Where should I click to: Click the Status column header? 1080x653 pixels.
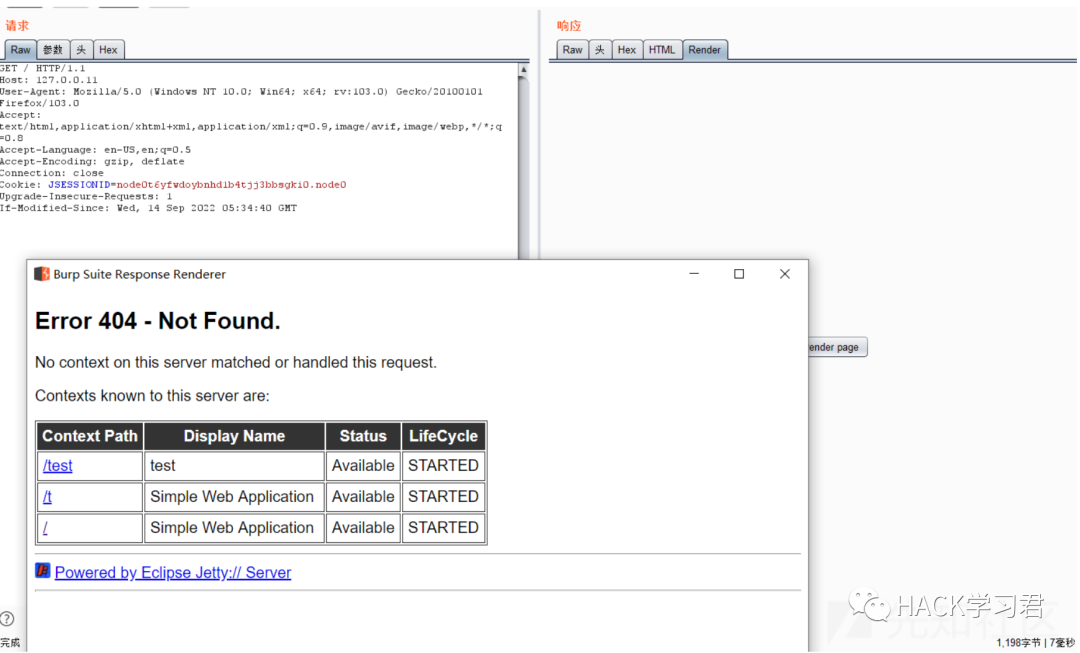tap(363, 436)
